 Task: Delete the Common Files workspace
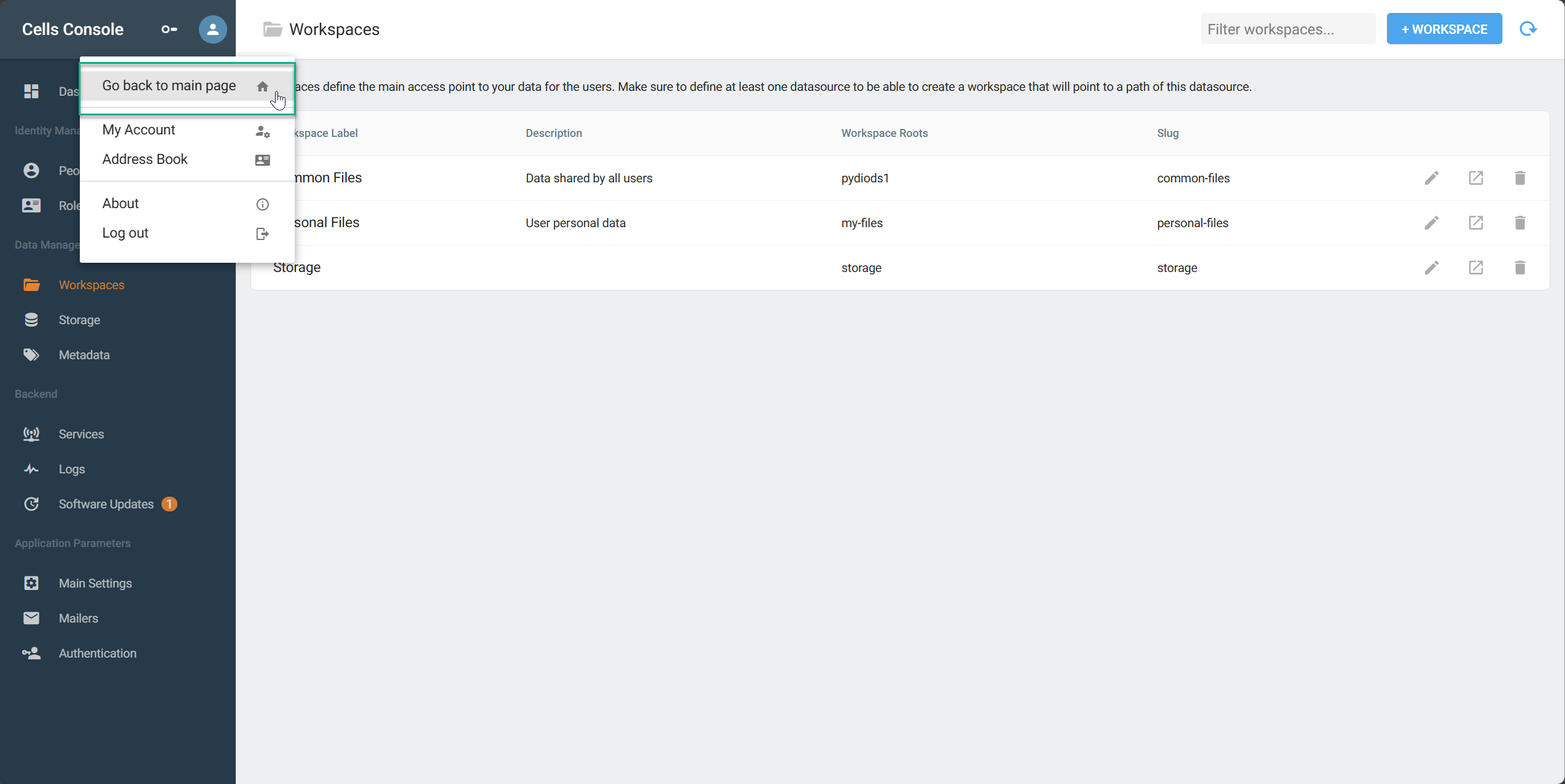[1520, 178]
